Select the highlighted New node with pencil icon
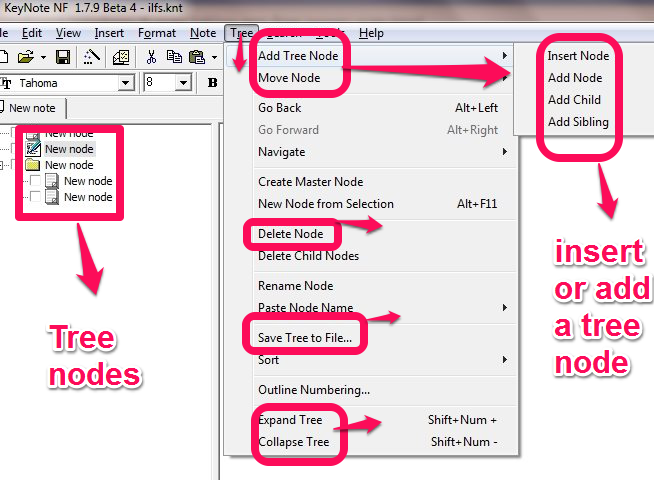Viewport: 654px width, 480px height. click(x=69, y=149)
